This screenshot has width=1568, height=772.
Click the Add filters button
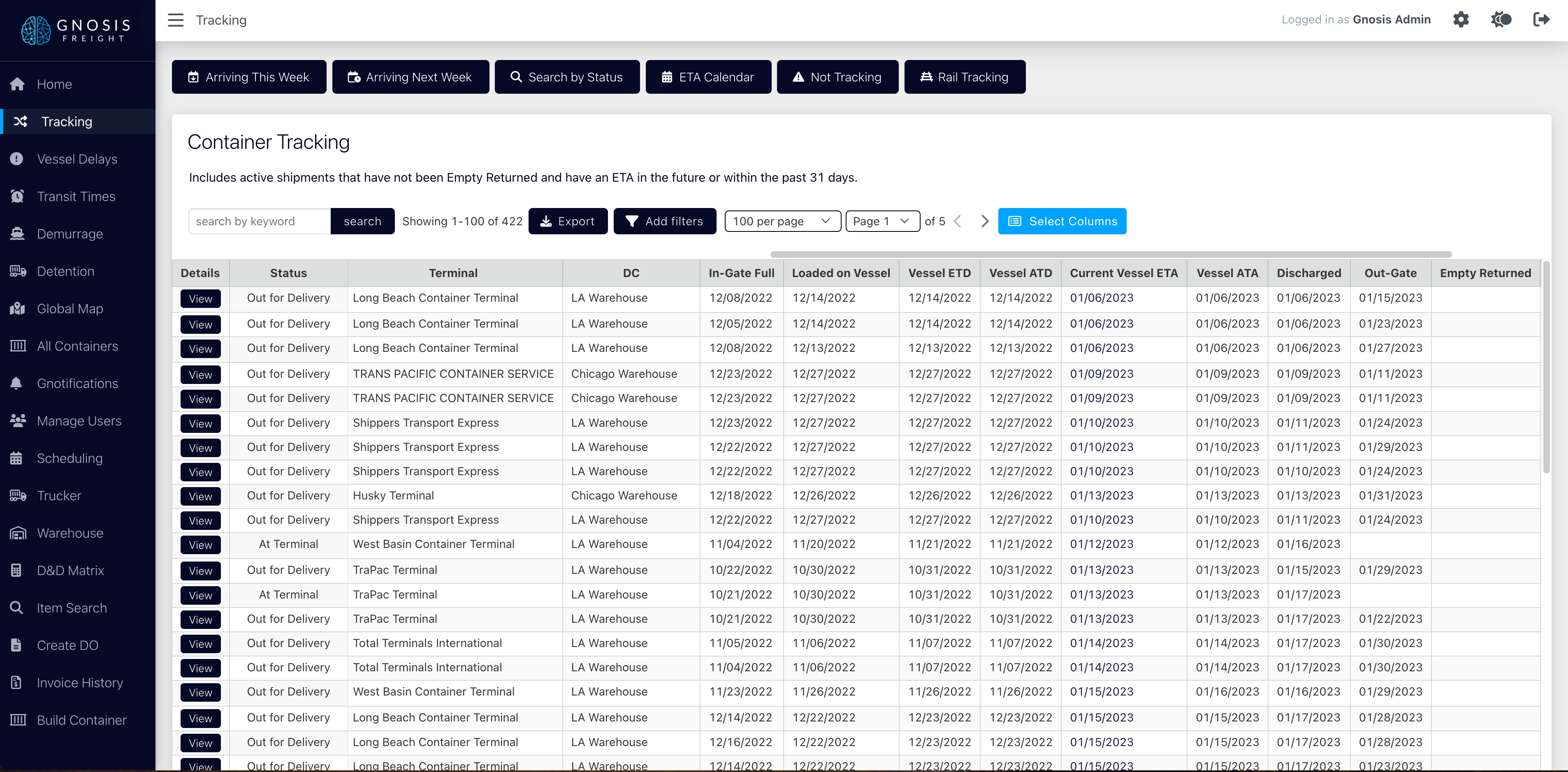click(664, 222)
